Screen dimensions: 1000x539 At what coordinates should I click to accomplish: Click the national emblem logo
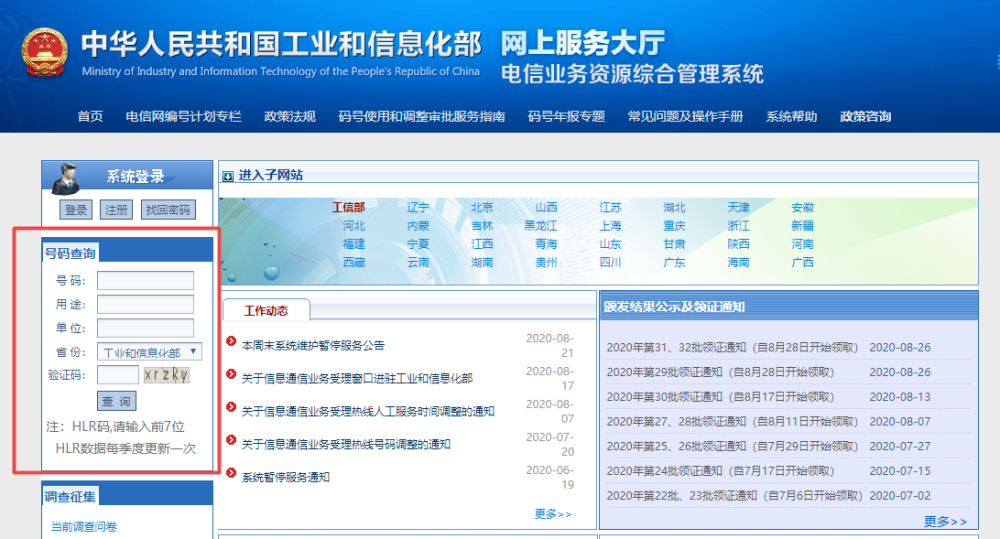(x=44, y=53)
